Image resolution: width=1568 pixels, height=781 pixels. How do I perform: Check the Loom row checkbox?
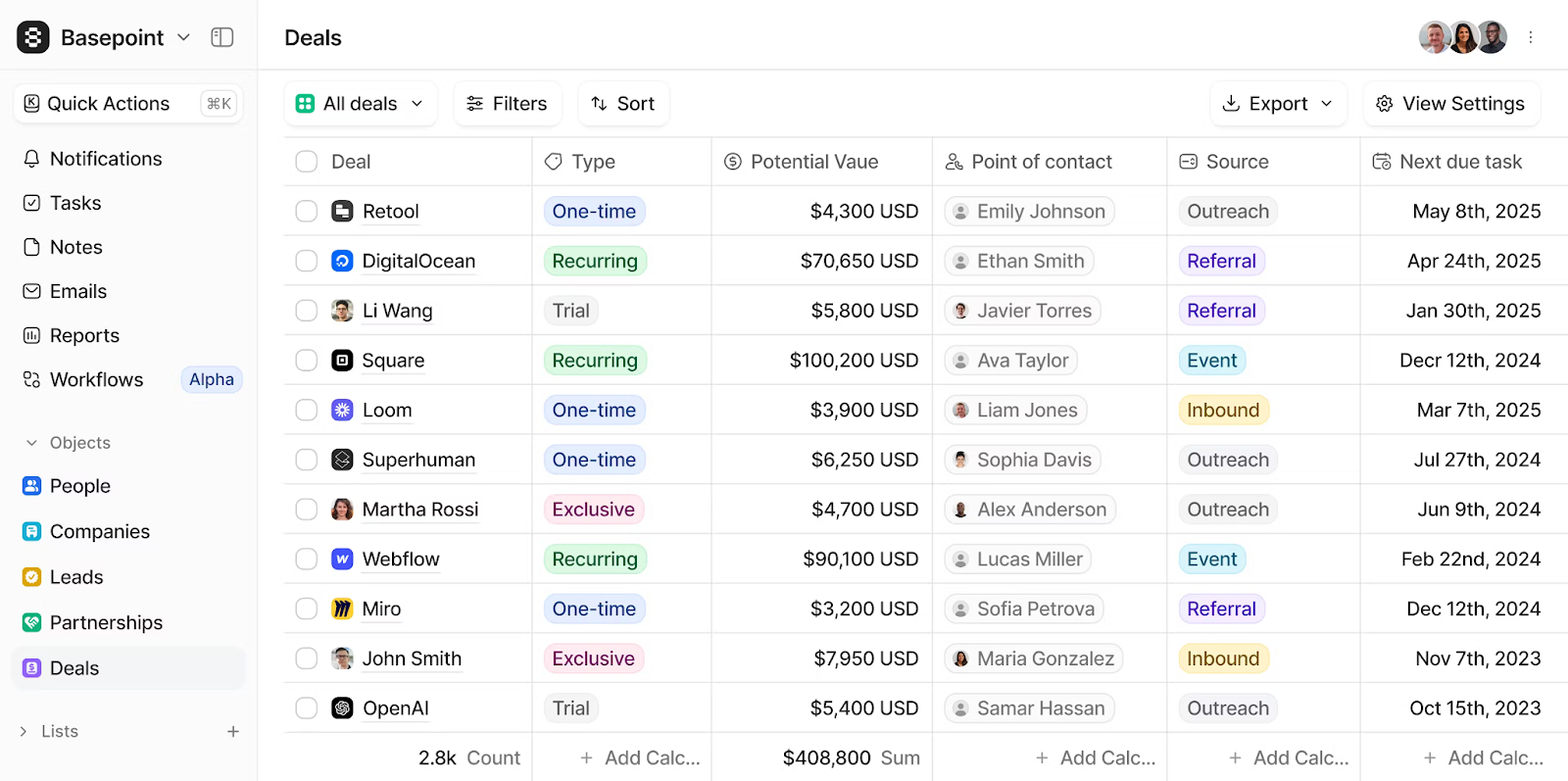click(x=307, y=410)
